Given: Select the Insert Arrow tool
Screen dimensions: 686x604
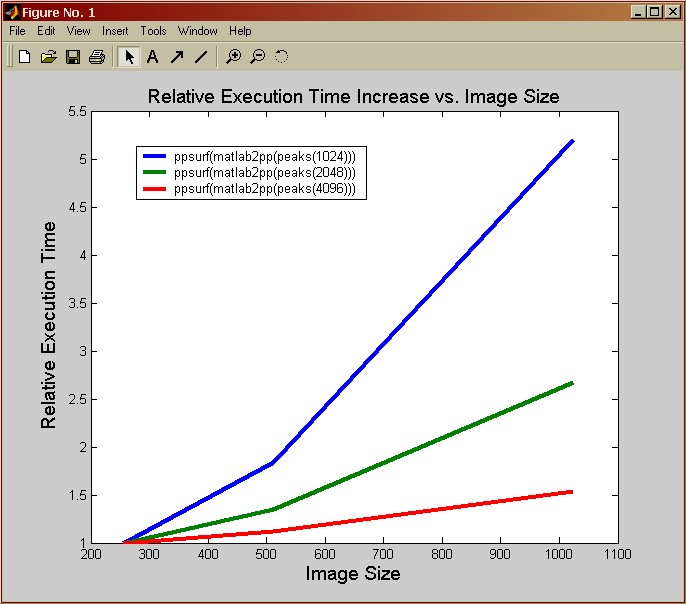Looking at the screenshot, I should coord(177,57).
